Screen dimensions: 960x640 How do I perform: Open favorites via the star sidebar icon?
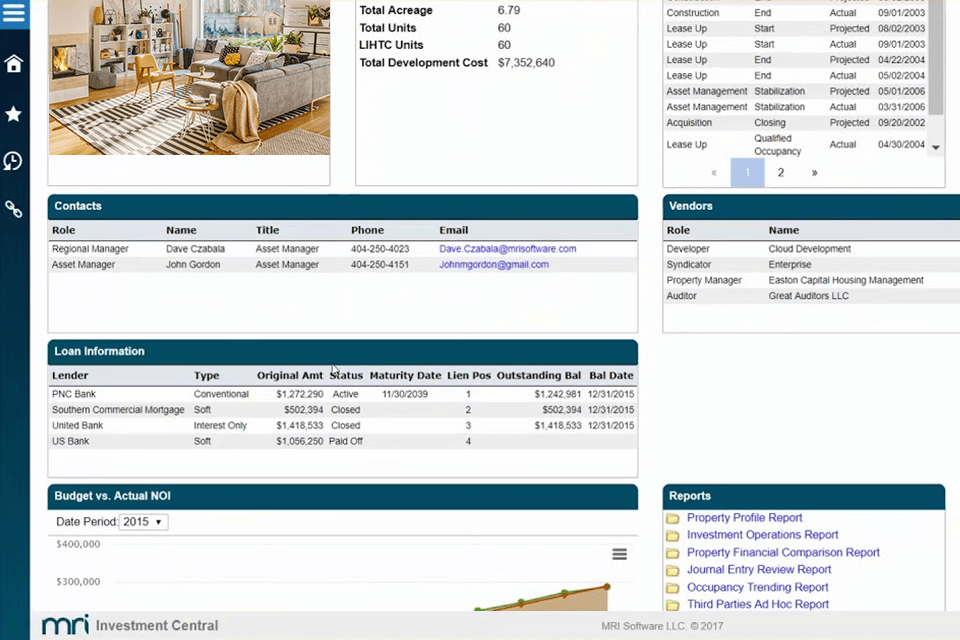coord(14,114)
